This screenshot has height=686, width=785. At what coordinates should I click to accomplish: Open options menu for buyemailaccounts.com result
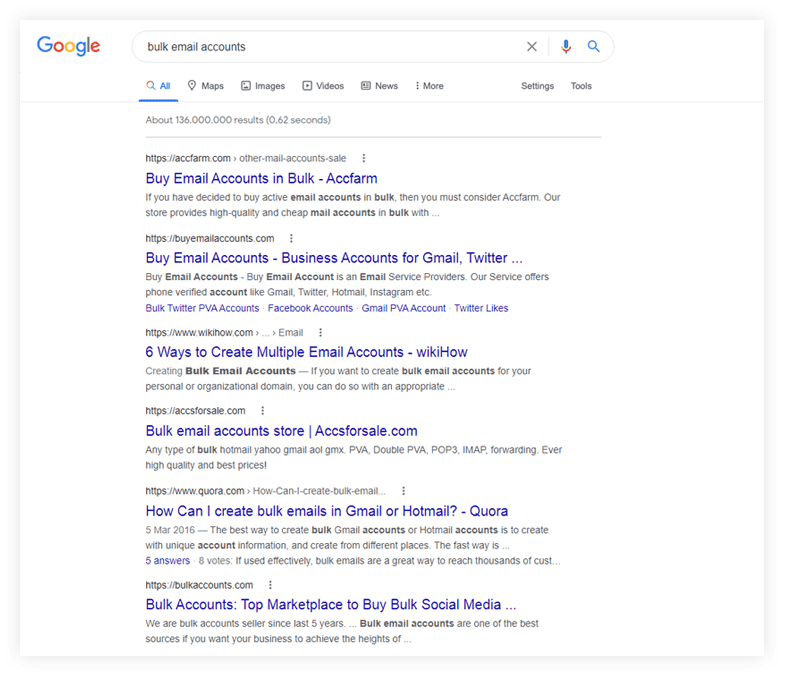click(x=291, y=238)
